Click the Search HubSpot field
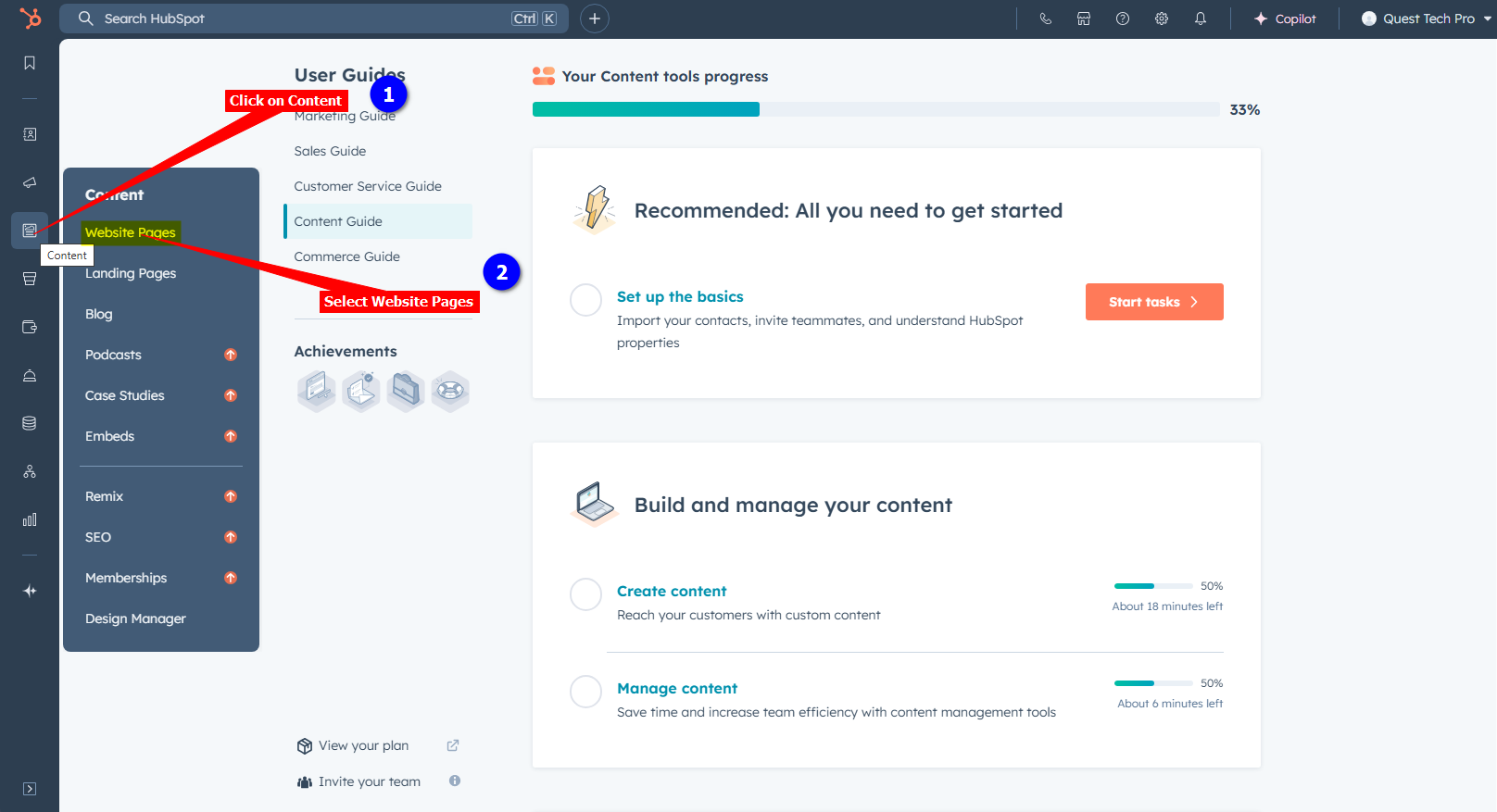 pos(315,19)
